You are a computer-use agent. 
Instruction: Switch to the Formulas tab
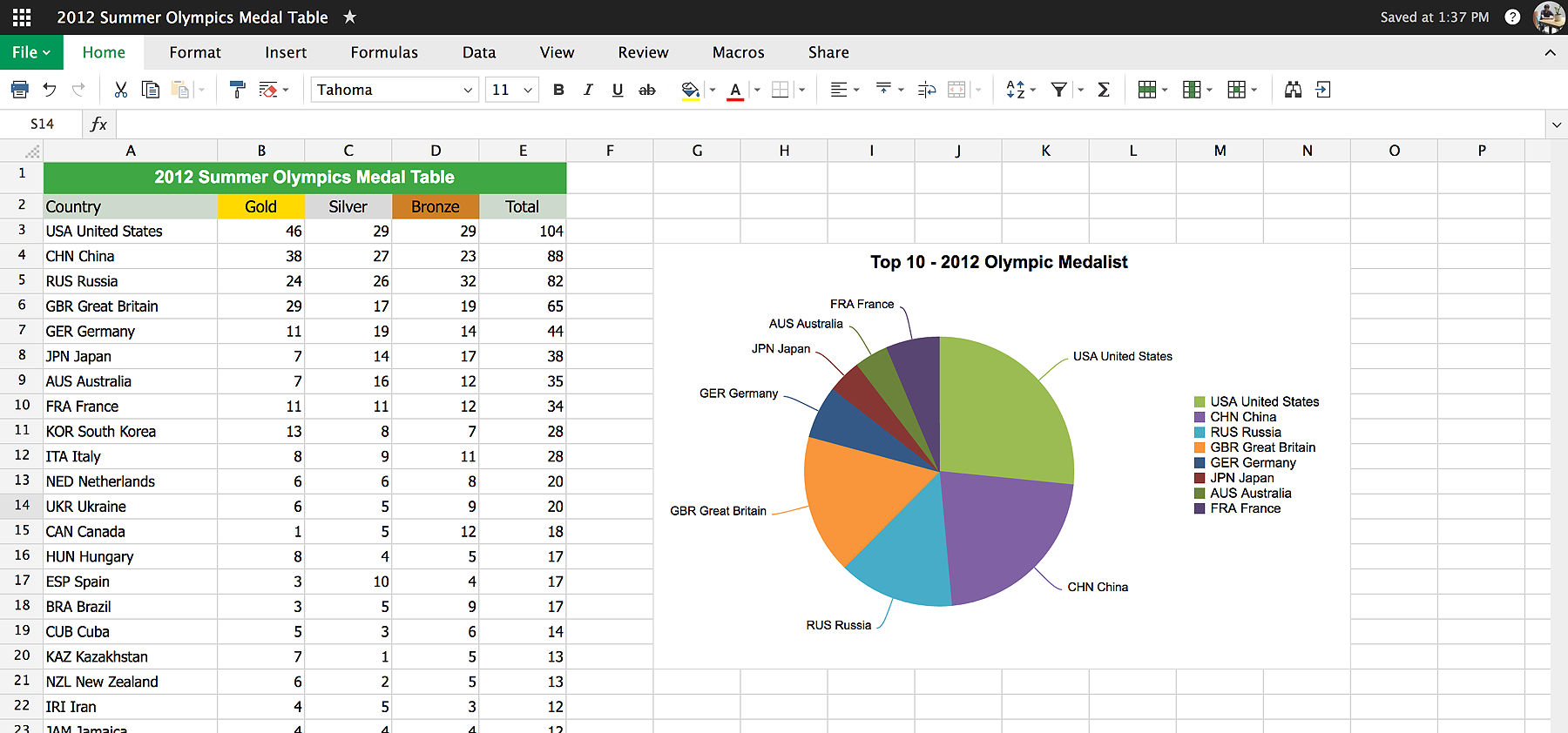click(x=384, y=52)
